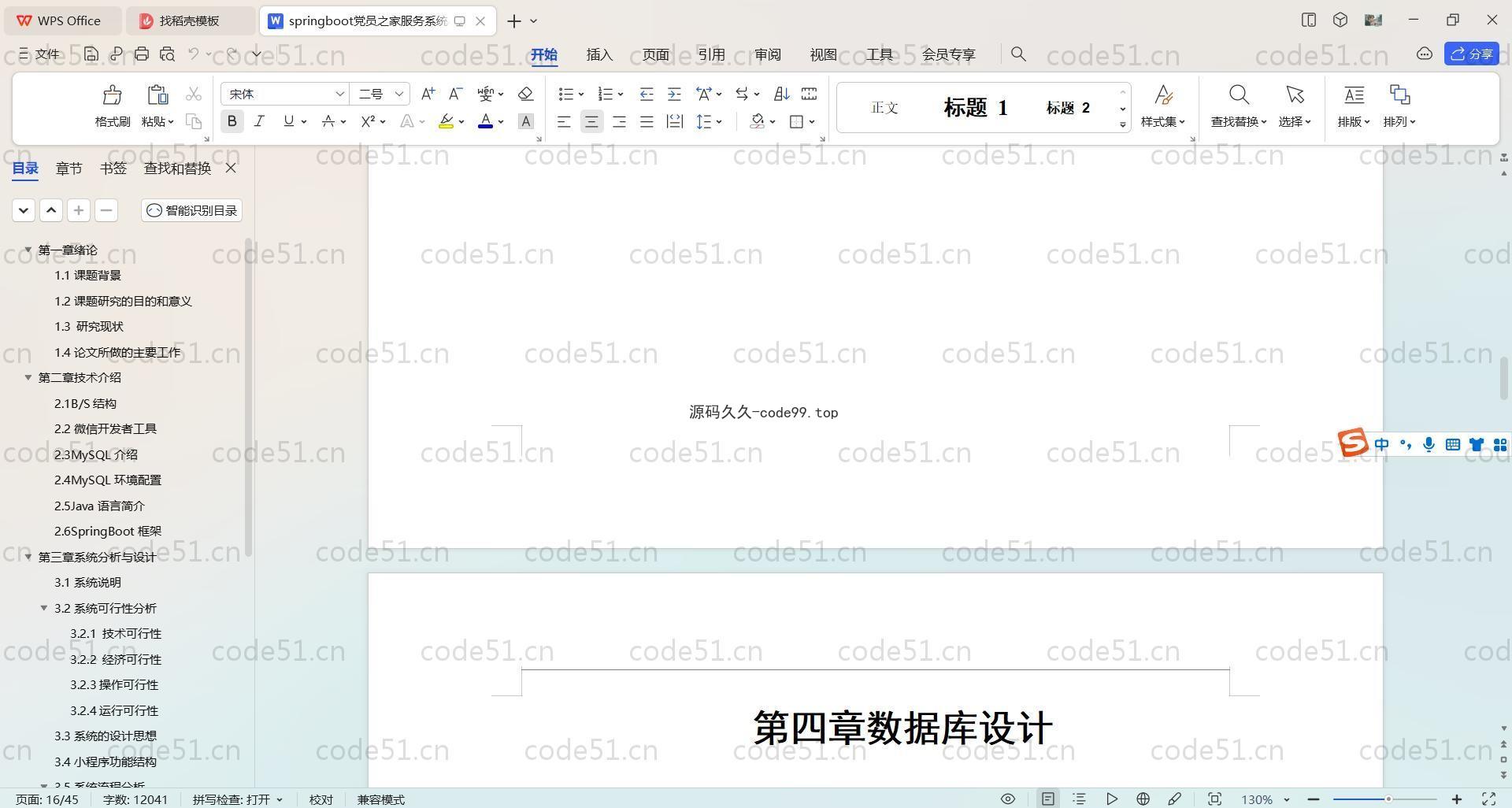
Task: Click the Clear formatting eraser icon
Action: coord(526,94)
